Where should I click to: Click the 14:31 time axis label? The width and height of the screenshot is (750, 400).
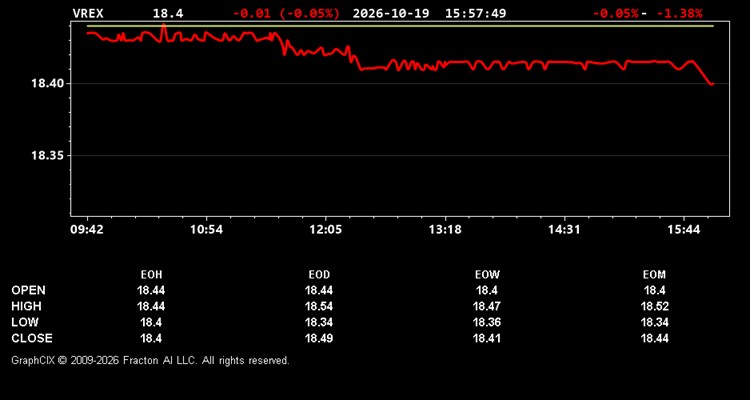coord(564,230)
